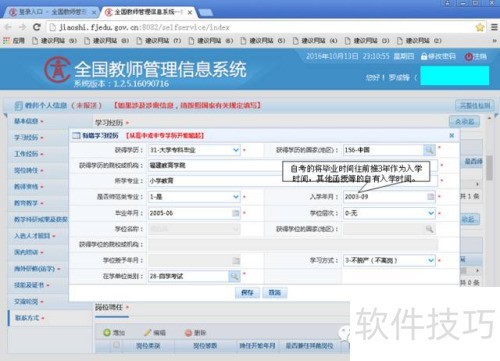Click the 保存 save button
The image size is (500, 361).
coord(247,293)
